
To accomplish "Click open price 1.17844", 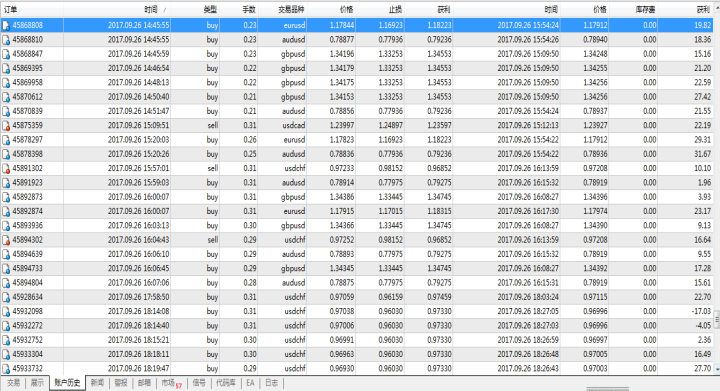I will point(342,25).
